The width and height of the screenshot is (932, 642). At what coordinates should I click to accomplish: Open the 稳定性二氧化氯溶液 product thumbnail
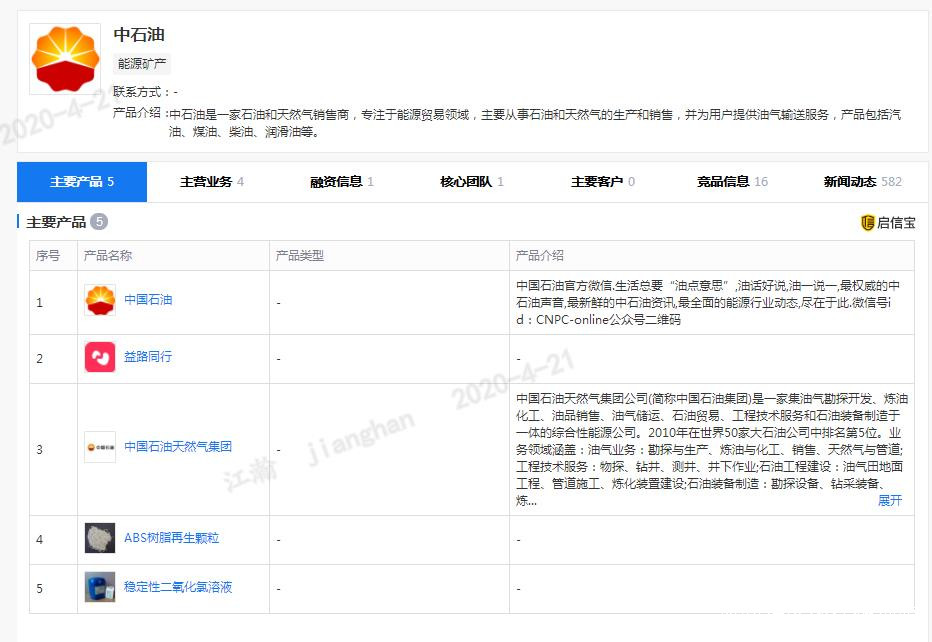pos(100,587)
